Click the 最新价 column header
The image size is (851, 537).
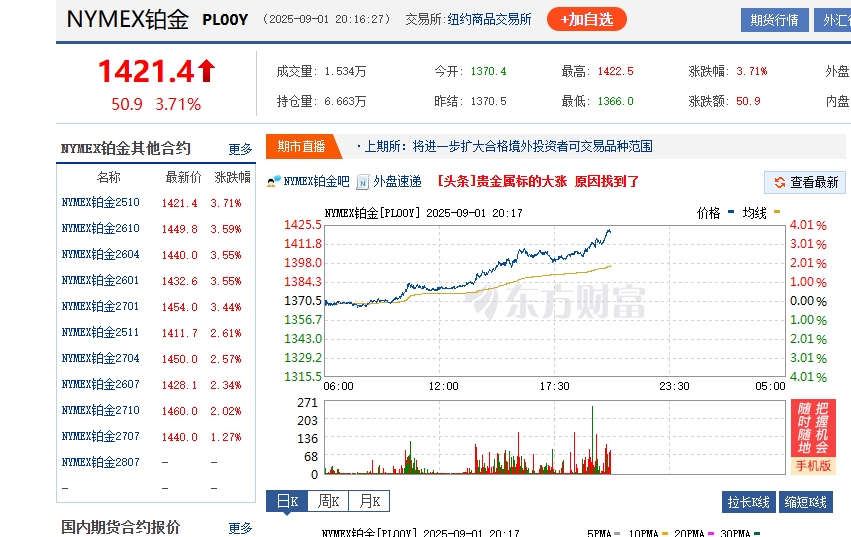183,177
